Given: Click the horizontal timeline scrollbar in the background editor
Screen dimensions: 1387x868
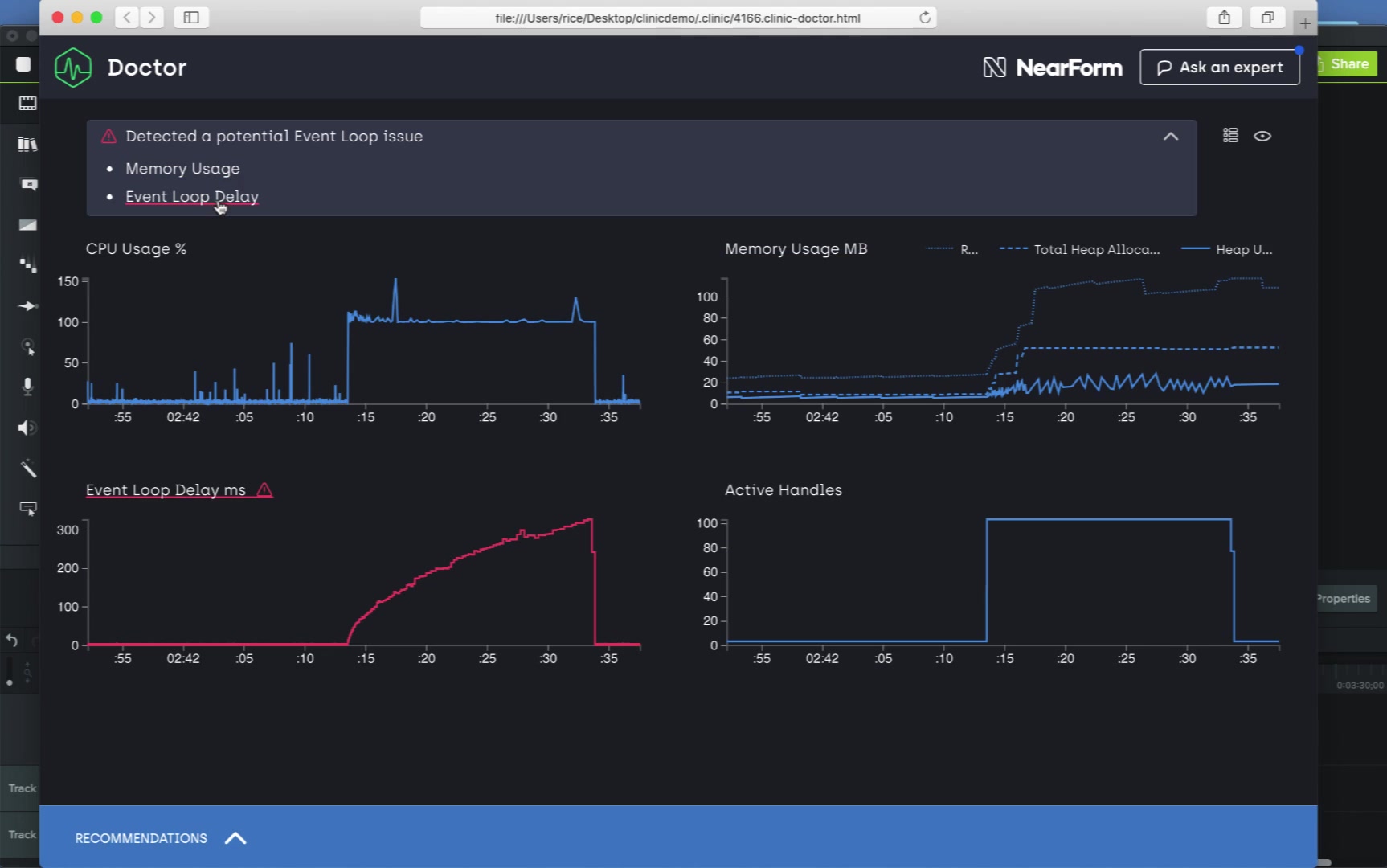Looking at the screenshot, I should click(x=1324, y=862).
